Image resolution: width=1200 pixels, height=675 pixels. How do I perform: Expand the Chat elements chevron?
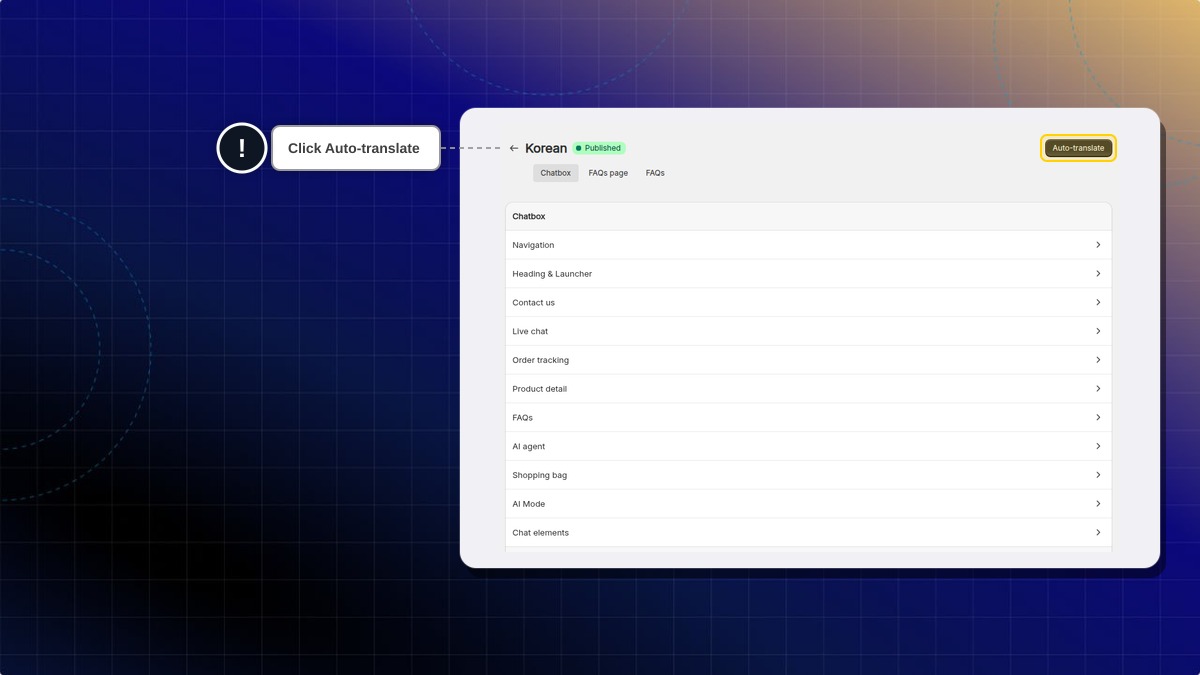click(1098, 533)
